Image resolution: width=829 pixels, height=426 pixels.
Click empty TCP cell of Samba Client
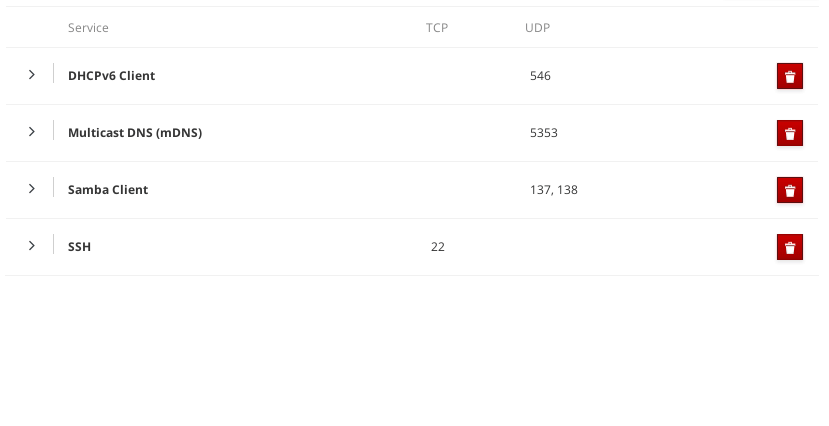tap(438, 190)
